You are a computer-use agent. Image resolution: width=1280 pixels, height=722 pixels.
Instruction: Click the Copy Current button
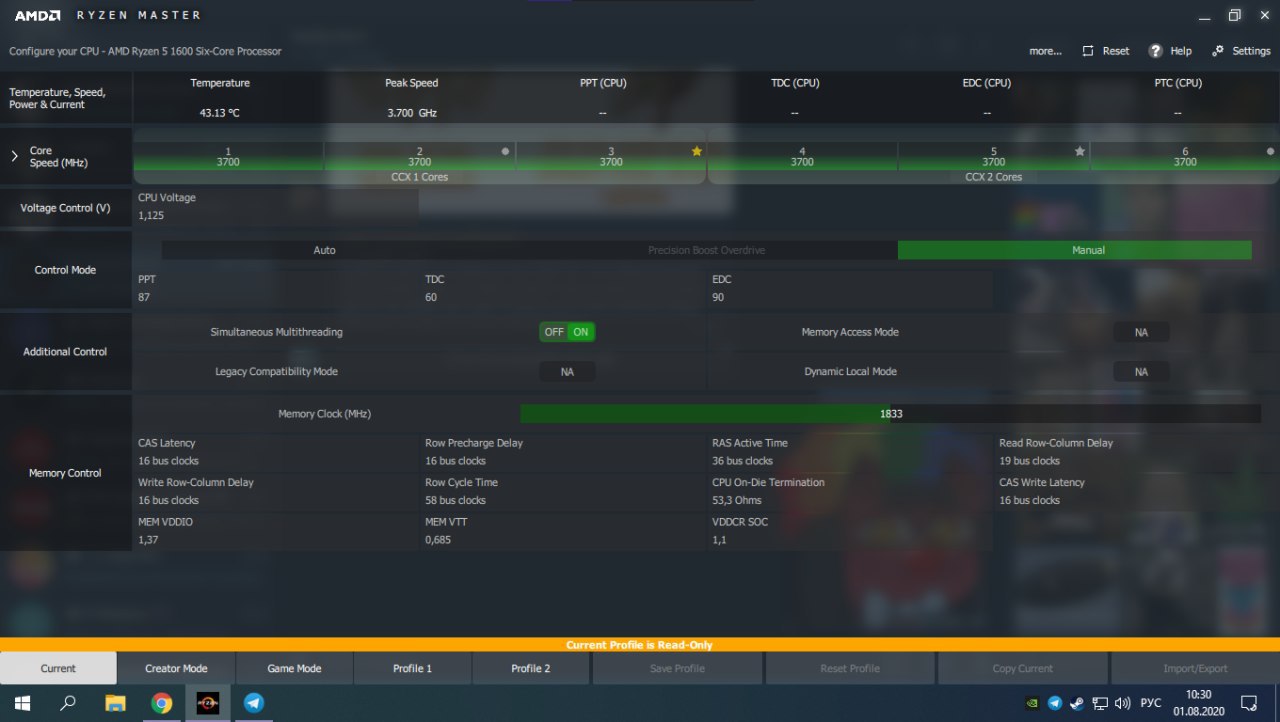click(x=1022, y=668)
